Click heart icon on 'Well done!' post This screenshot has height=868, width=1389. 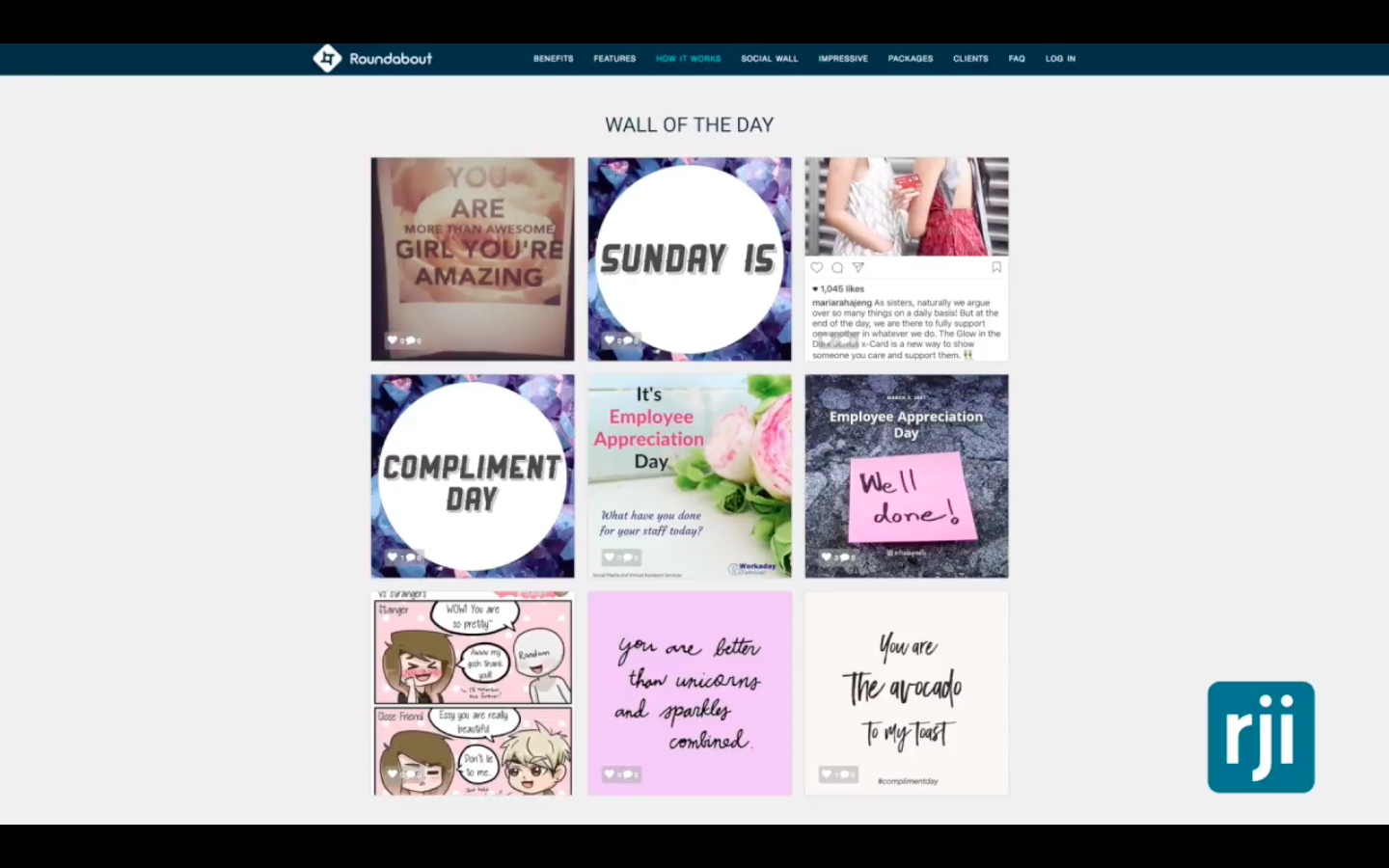tap(827, 557)
